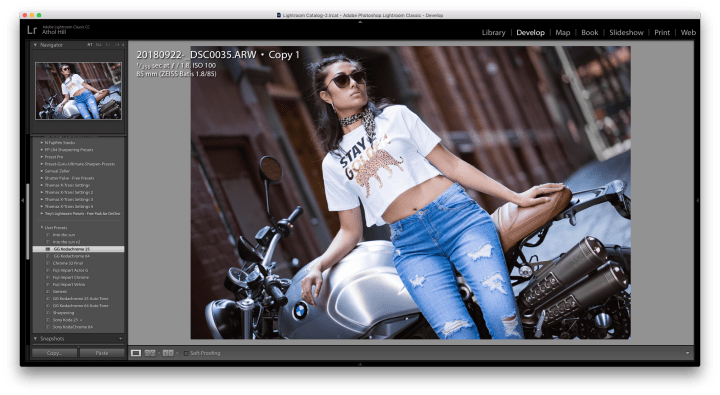Expand Thomas X-Trans Settings 4 folder
This screenshot has width=720, height=395.
42,207
